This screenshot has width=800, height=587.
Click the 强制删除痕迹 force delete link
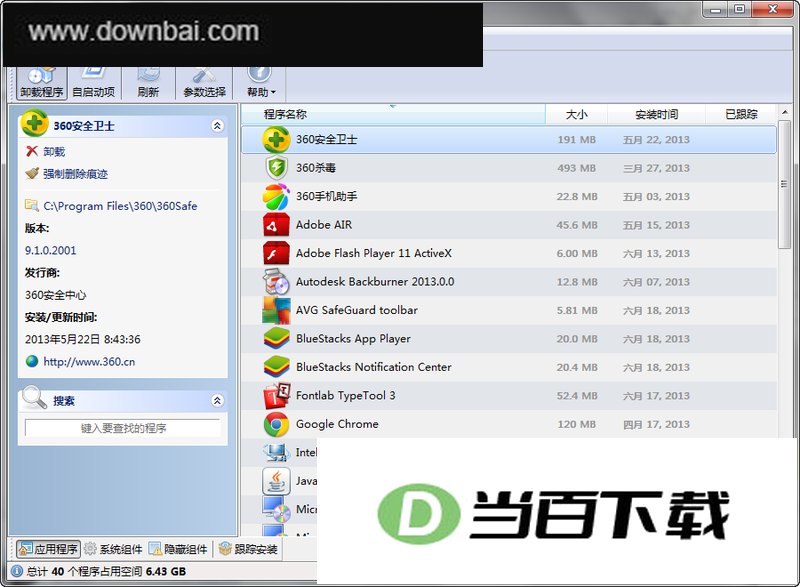pyautogui.click(x=76, y=174)
